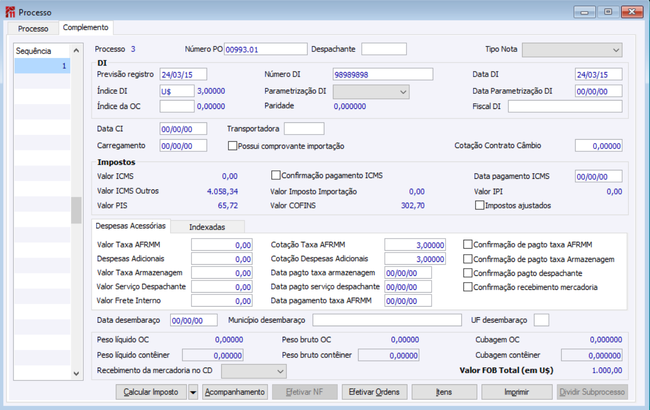This screenshot has width=650, height=410.
Task: Click the Calcular Imposto button
Action: coord(151,392)
